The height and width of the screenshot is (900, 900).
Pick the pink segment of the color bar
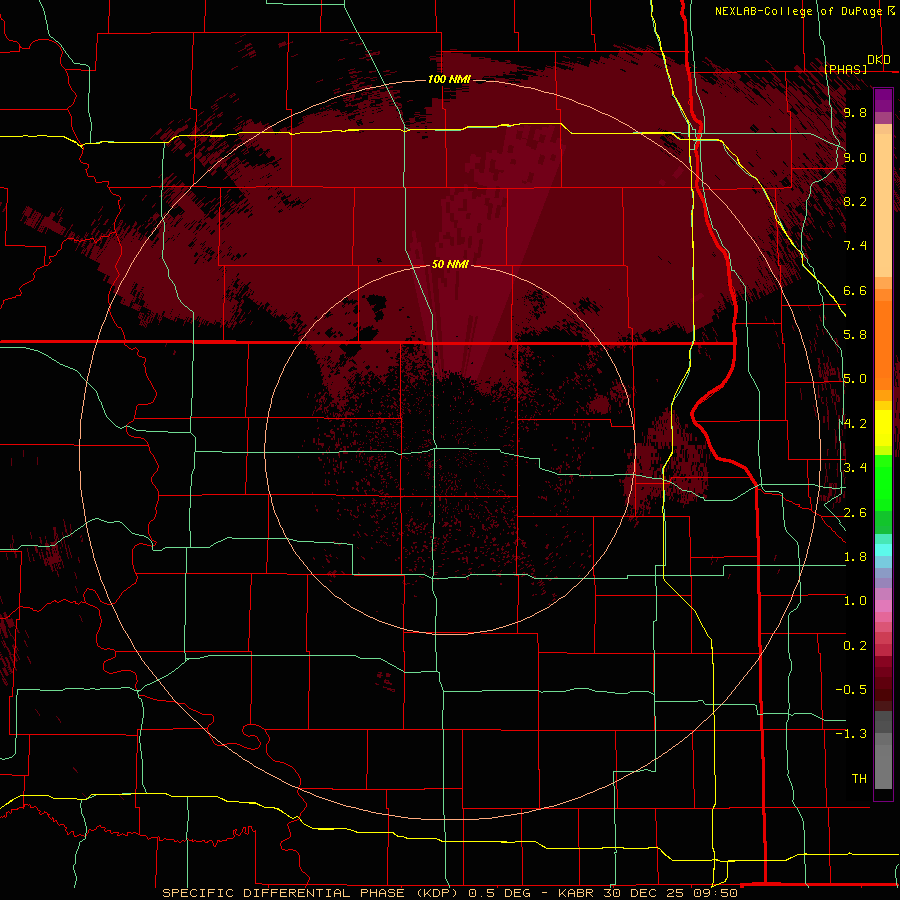(x=883, y=606)
